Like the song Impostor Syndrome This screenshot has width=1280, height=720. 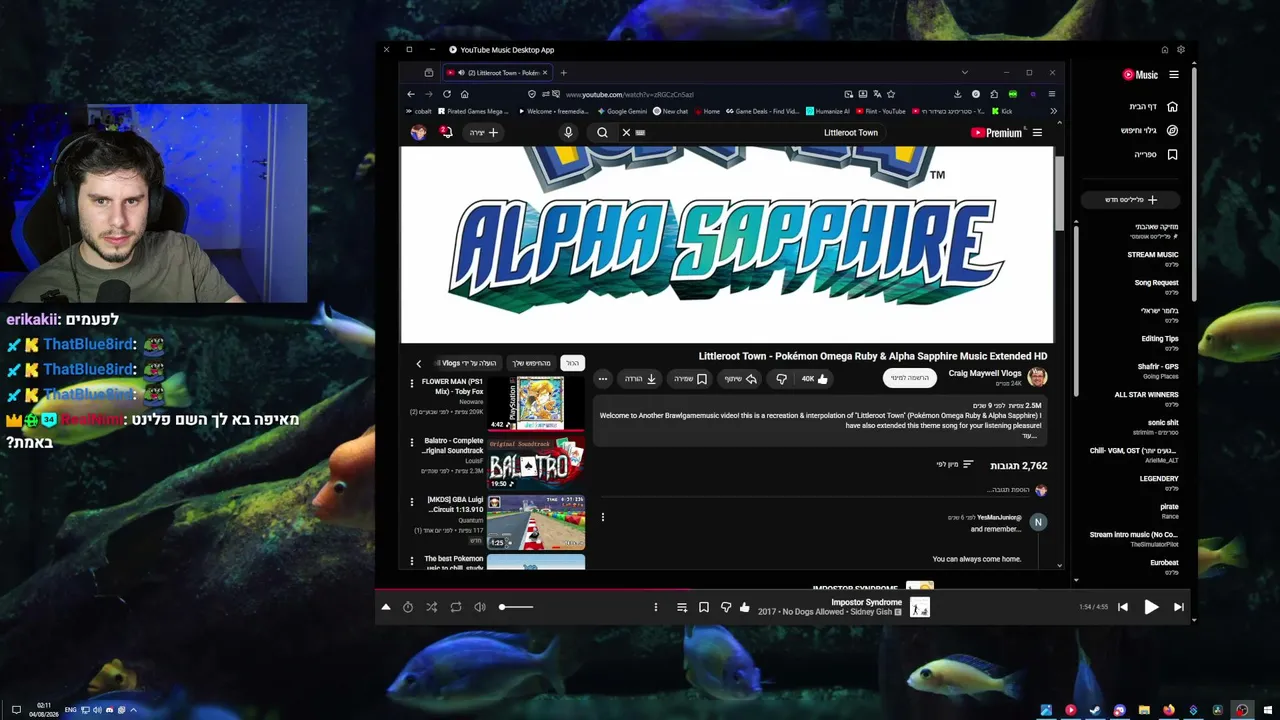(744, 607)
